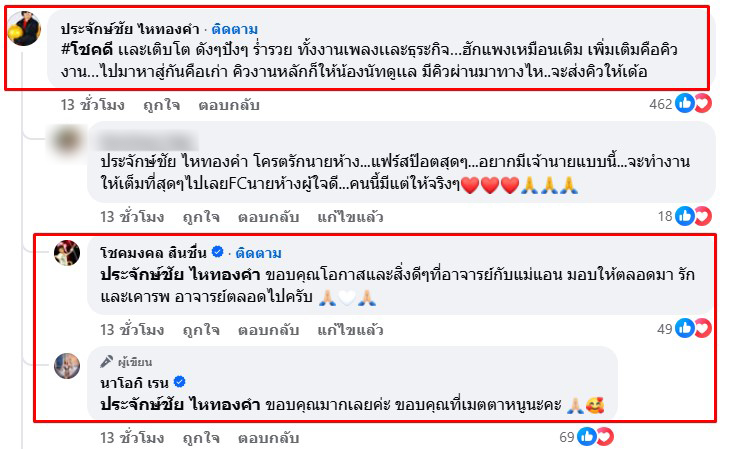Click the #โชคดี hashtag

(x=87, y=50)
